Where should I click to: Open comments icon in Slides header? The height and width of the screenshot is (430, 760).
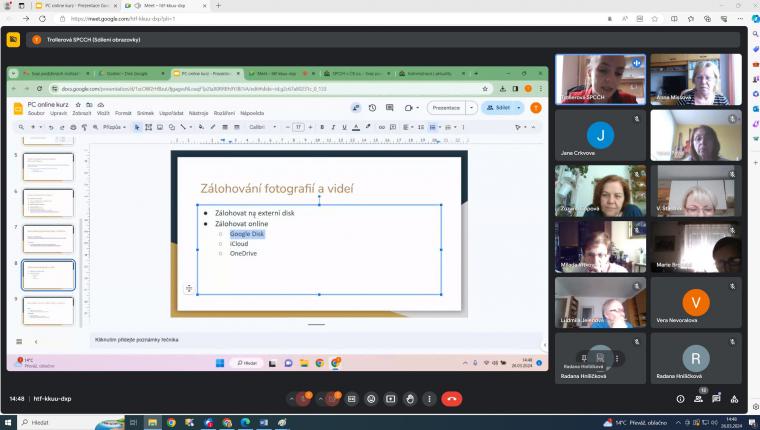pyautogui.click(x=389, y=108)
